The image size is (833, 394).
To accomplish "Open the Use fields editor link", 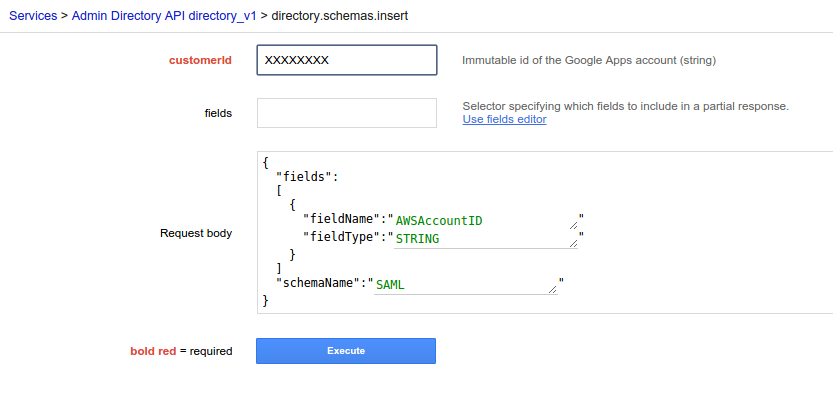I will 504,119.
